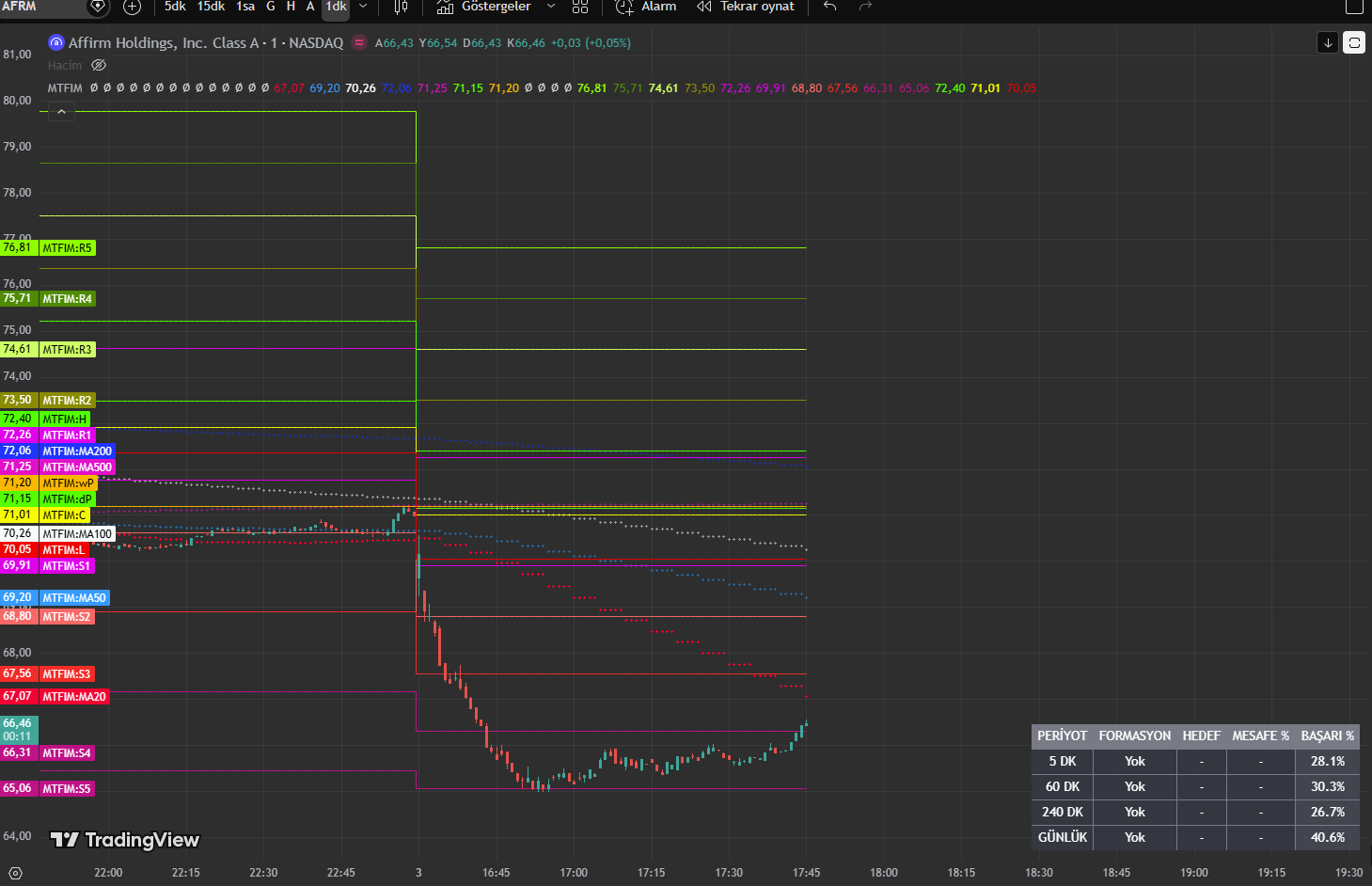Select the 1sa timeframe
The height and width of the screenshot is (886, 1372).
click(x=245, y=7)
